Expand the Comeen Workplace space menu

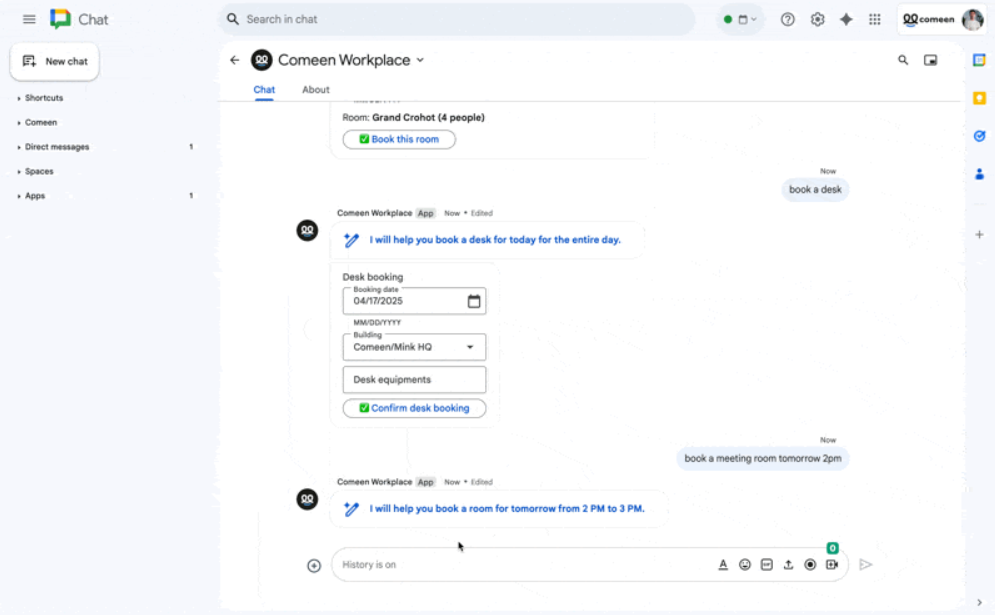(x=419, y=60)
